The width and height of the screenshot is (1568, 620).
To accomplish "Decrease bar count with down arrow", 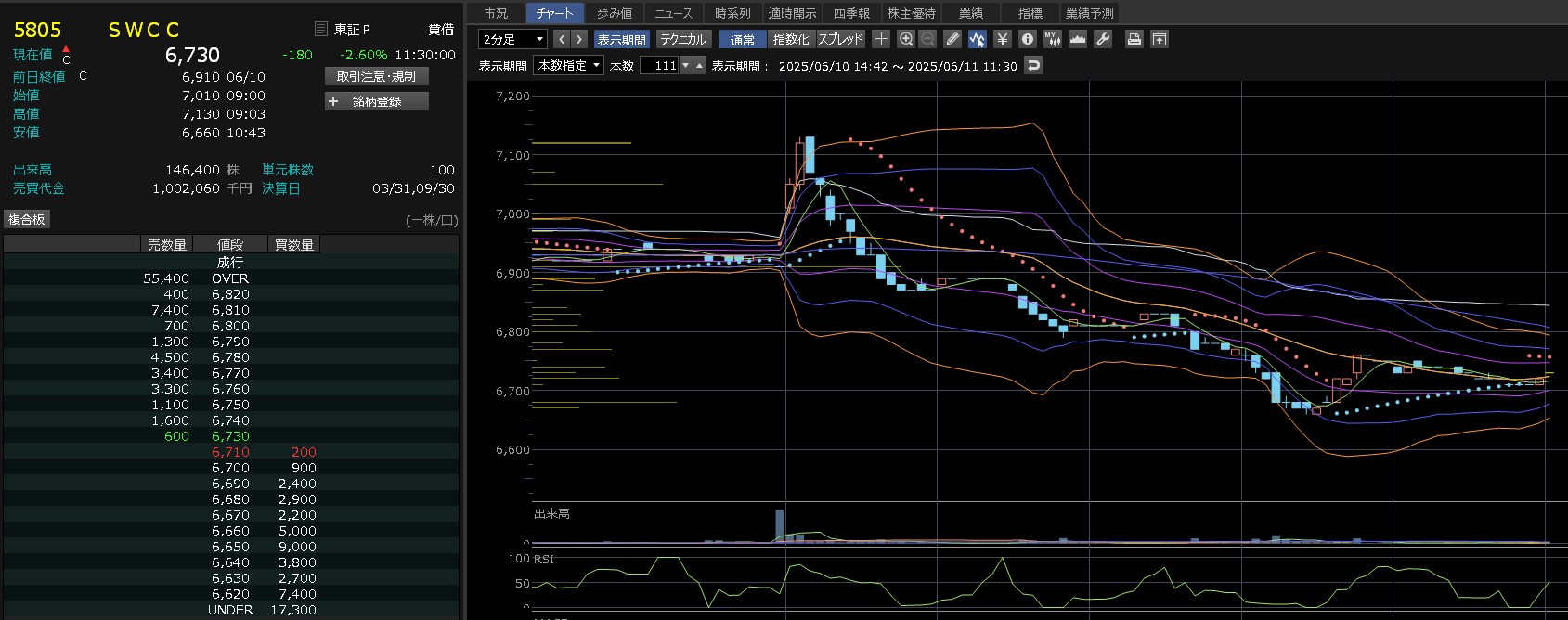I will pyautogui.click(x=686, y=65).
